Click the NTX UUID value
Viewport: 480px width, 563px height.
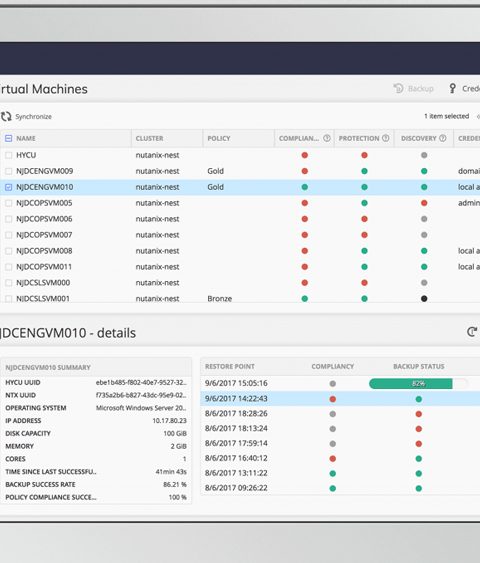click(x=141, y=395)
